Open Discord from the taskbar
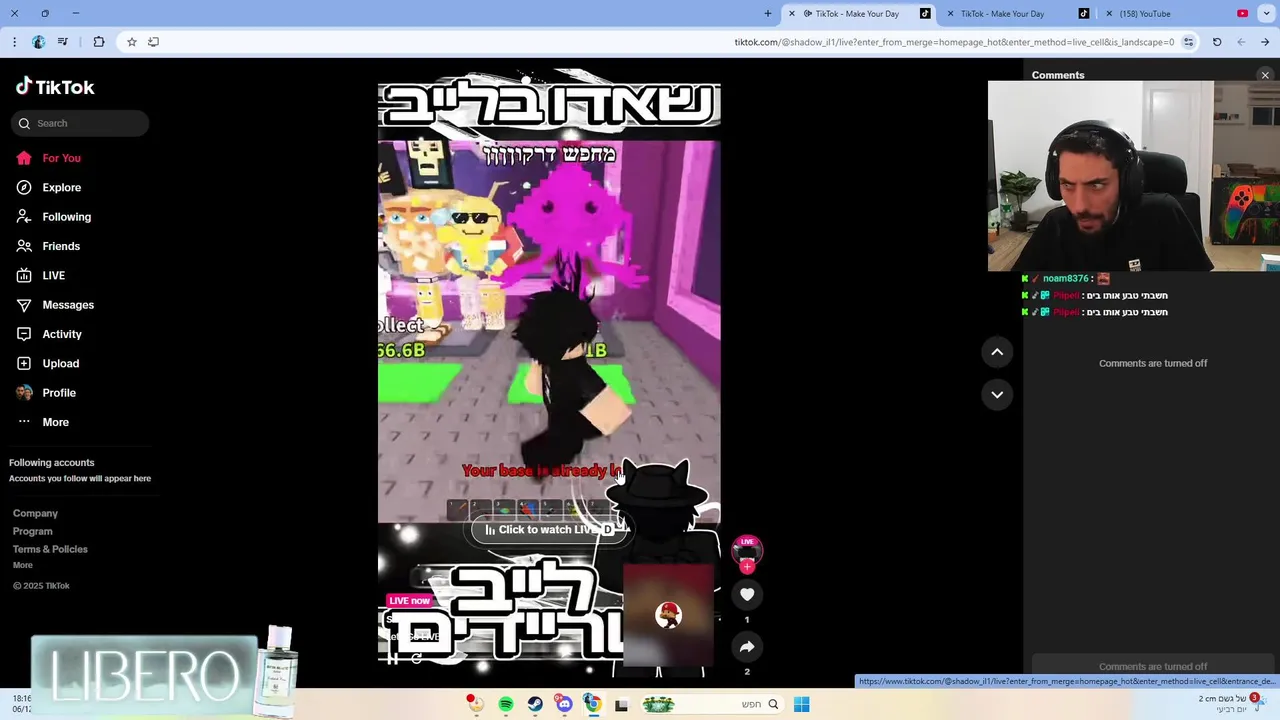Screen dimensions: 1280x720 (564, 704)
